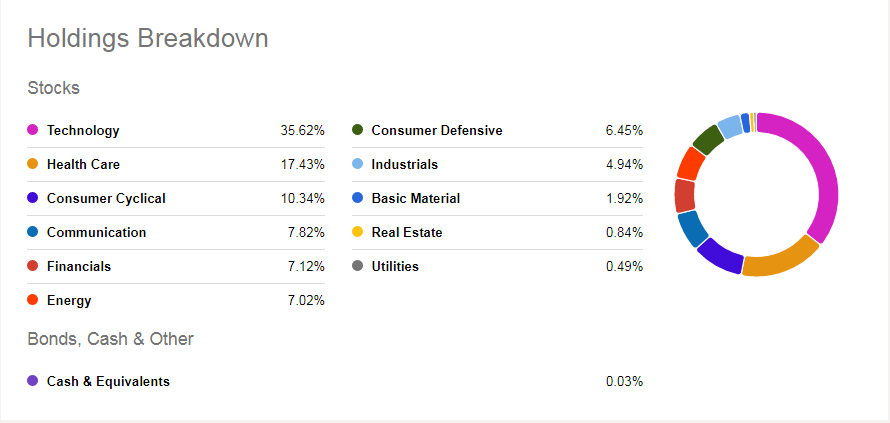Click the green Consumer Defensive legend dot
The width and height of the screenshot is (890, 423).
[x=357, y=130]
